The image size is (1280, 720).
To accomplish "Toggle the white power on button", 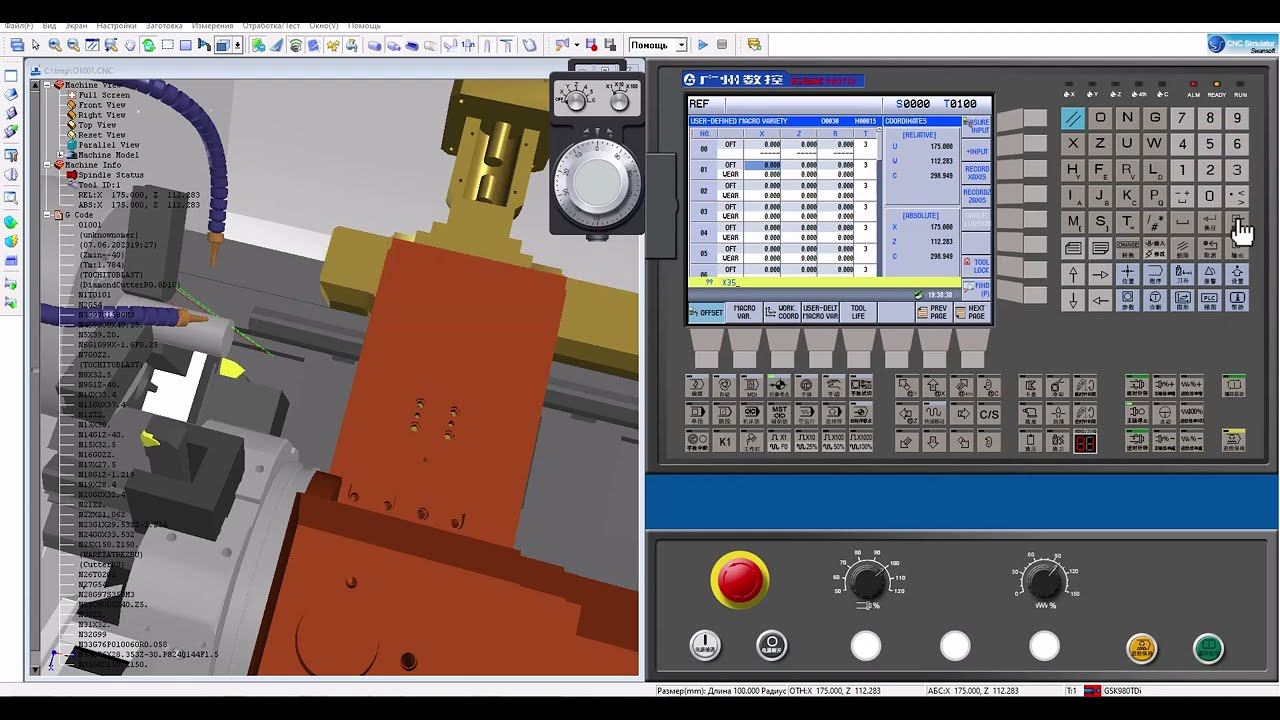I will point(705,644).
